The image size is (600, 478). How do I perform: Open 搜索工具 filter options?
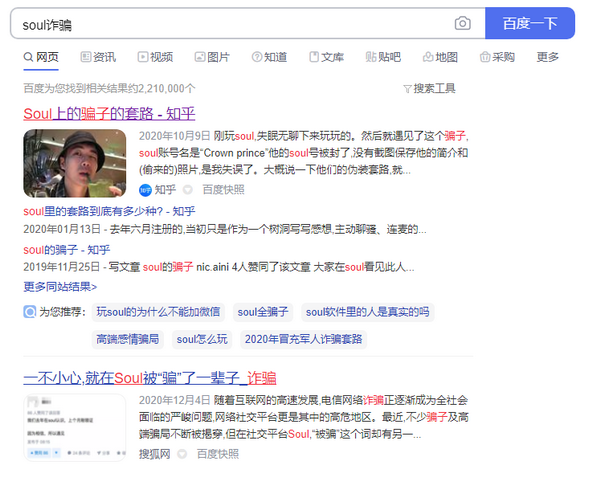tap(429, 89)
